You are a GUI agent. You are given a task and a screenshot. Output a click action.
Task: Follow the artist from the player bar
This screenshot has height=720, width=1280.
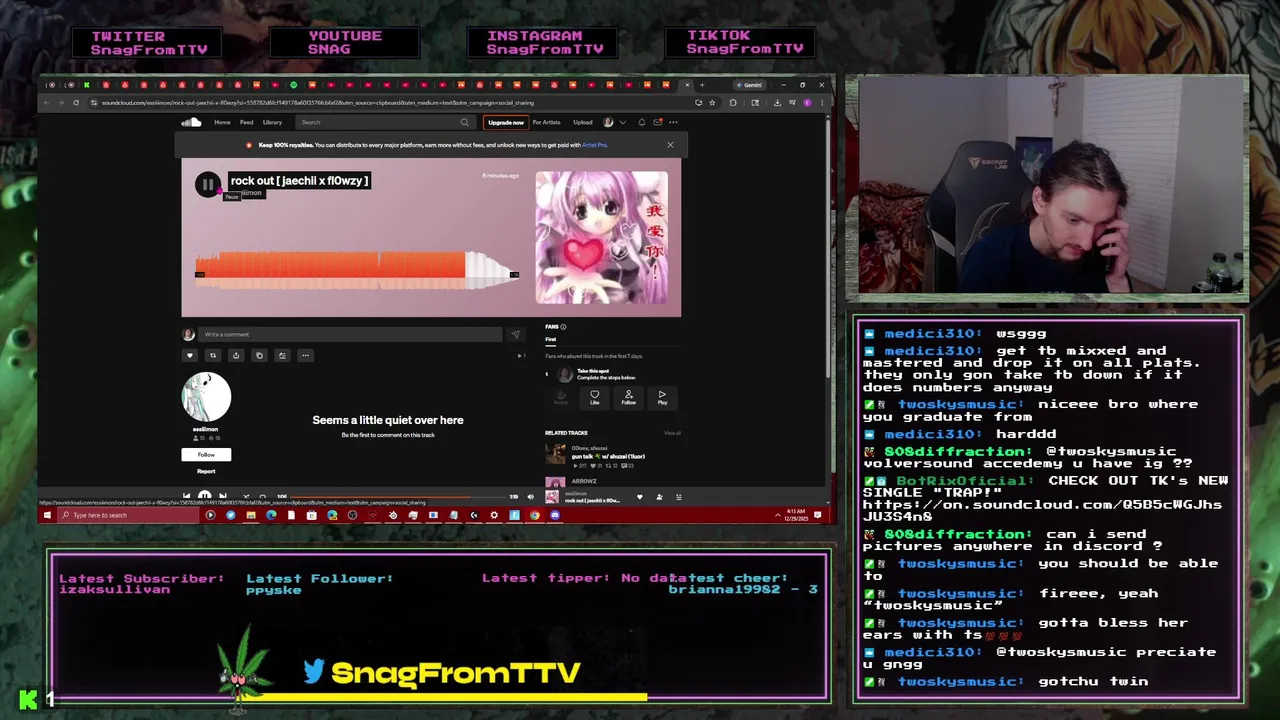(x=659, y=497)
